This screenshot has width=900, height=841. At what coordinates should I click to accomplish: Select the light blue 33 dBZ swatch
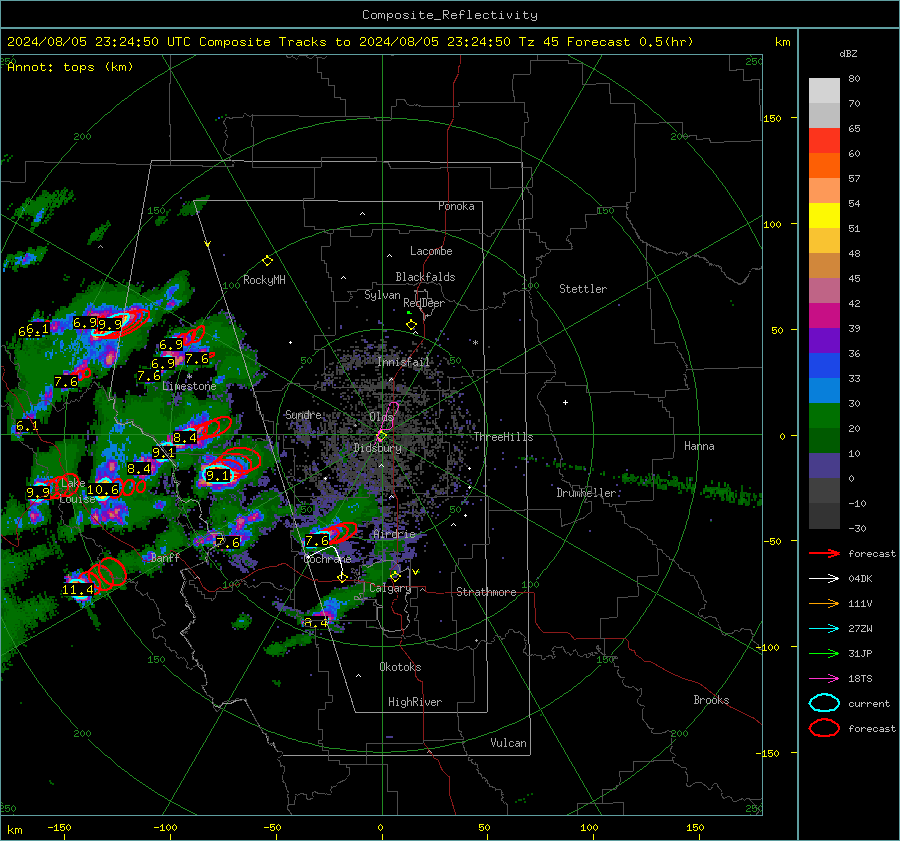coord(824,390)
